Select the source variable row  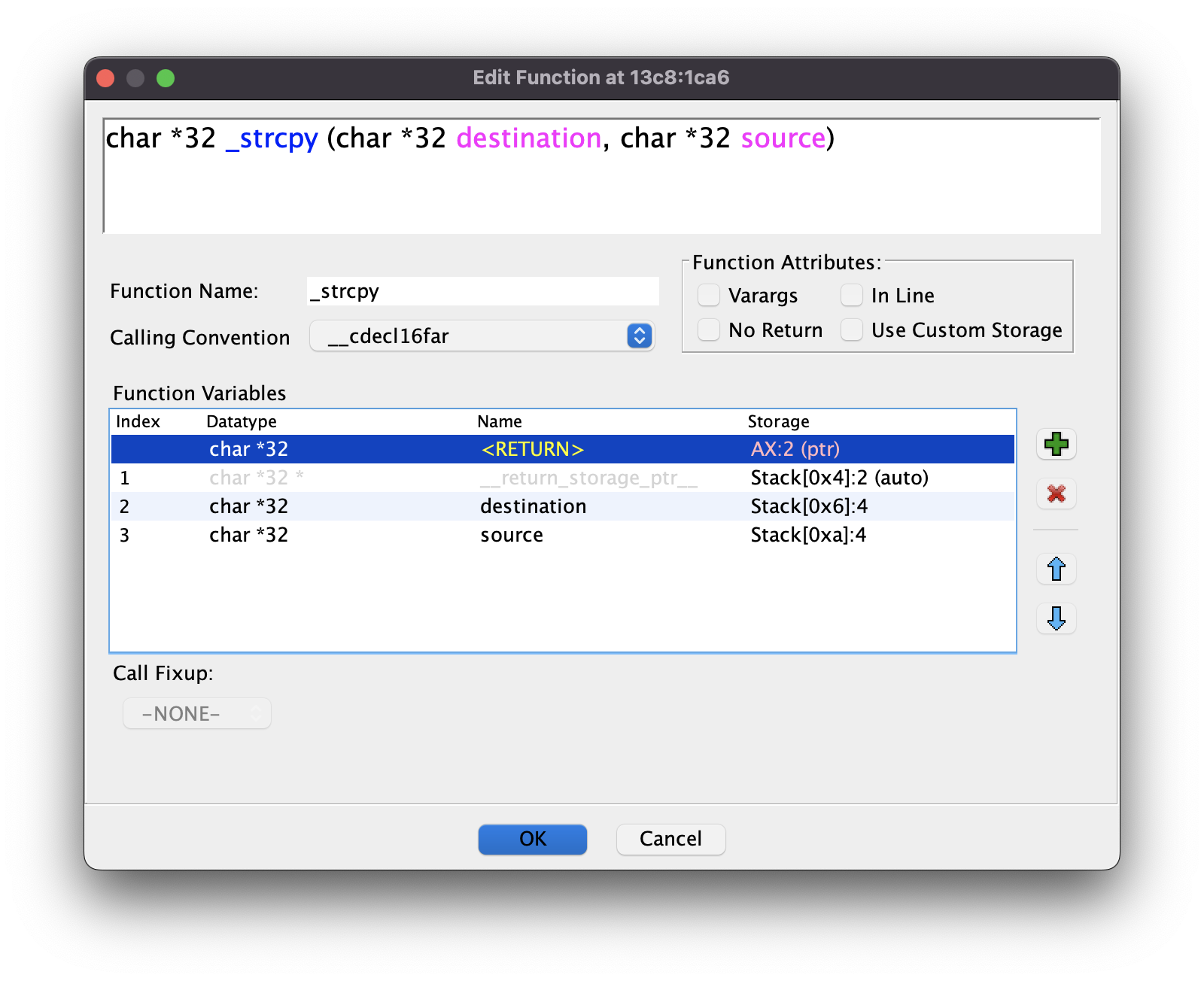(x=512, y=535)
